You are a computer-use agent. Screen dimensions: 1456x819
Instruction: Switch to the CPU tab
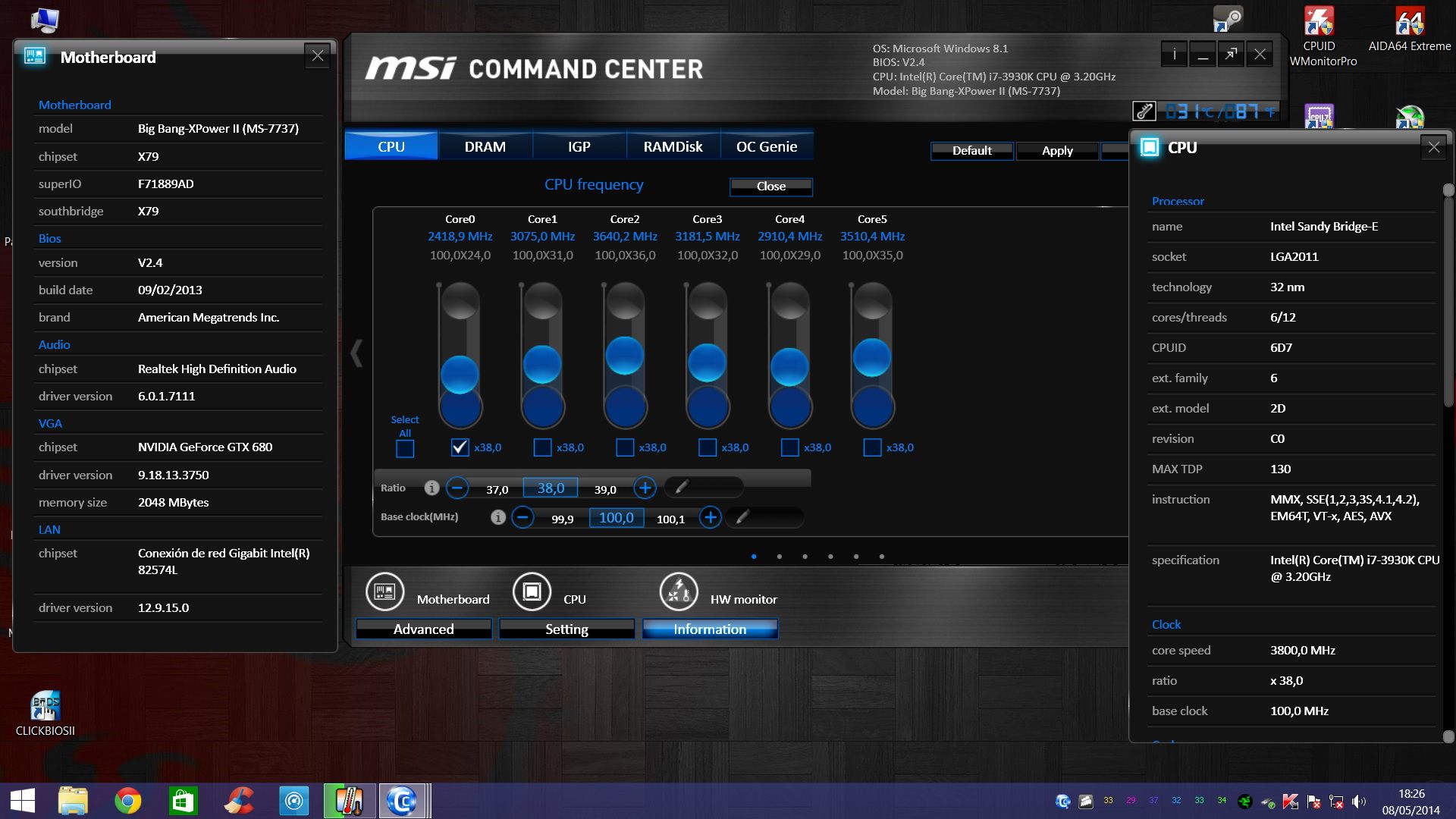coord(391,146)
